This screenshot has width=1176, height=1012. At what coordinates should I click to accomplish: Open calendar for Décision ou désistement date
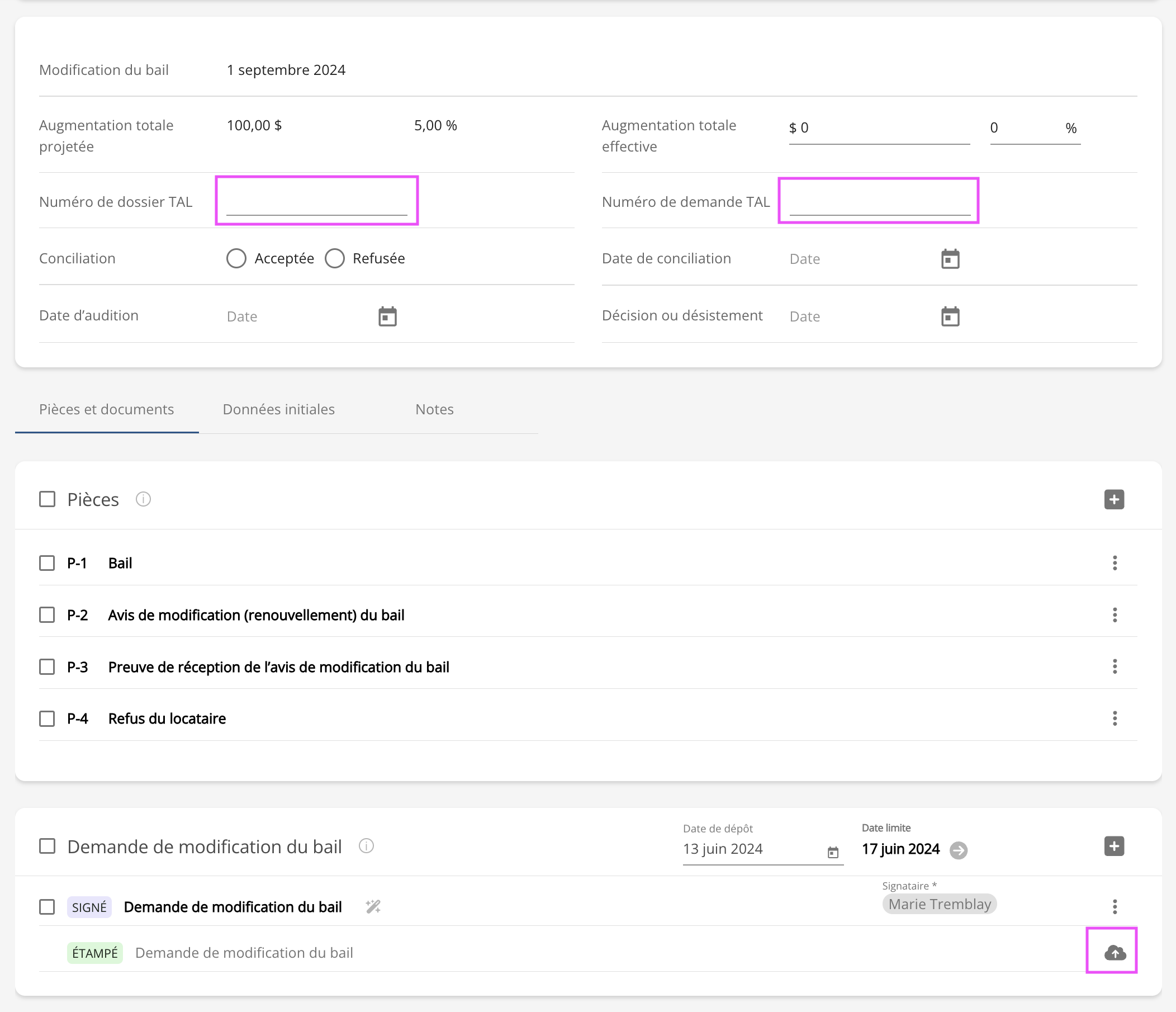(x=950, y=316)
